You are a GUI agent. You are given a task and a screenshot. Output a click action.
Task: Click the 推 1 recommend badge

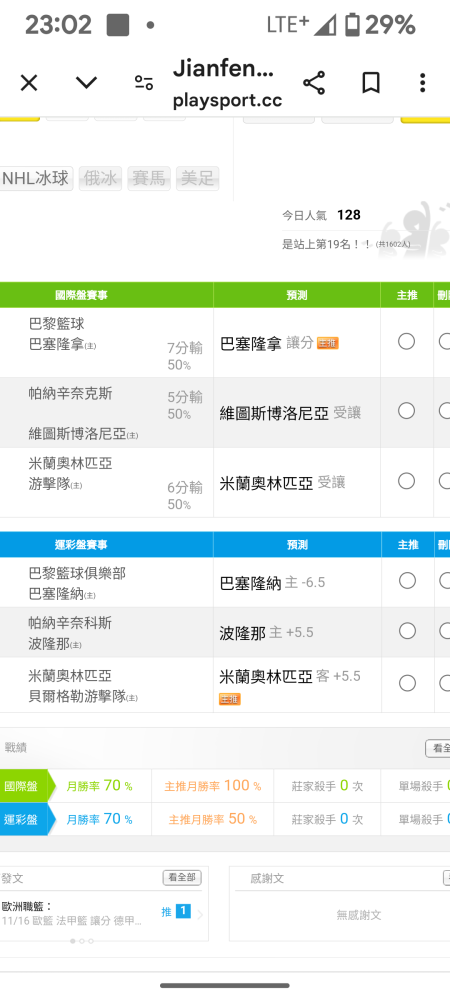click(176, 912)
